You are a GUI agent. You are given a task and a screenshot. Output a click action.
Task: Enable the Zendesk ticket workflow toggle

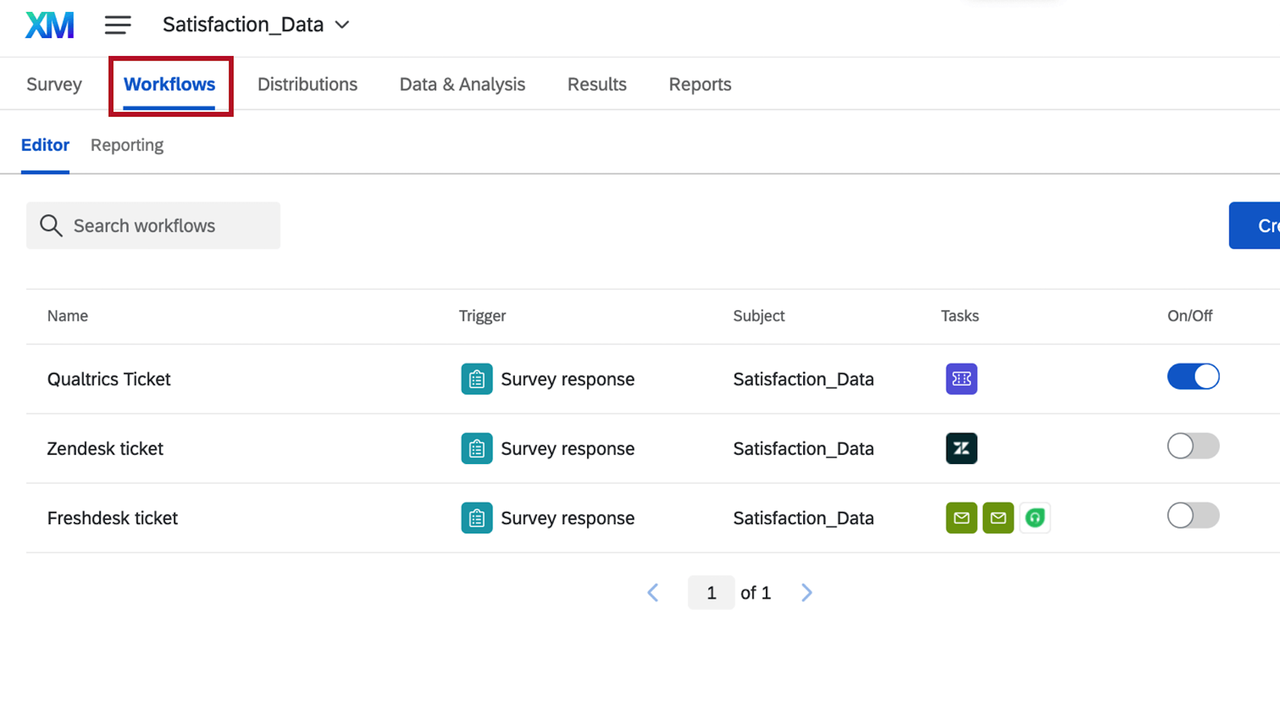click(1193, 446)
